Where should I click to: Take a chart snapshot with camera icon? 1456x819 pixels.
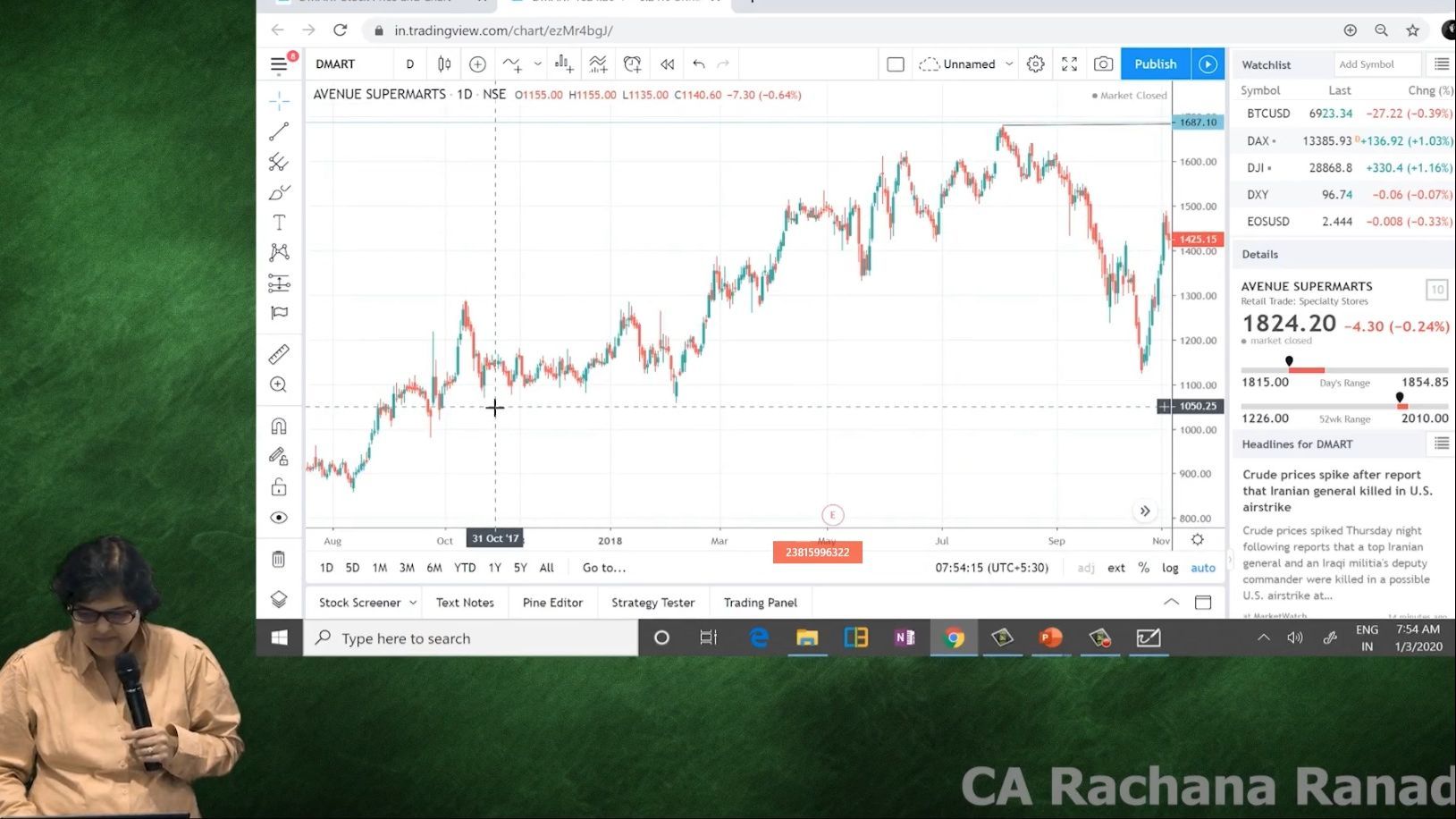point(1104,64)
